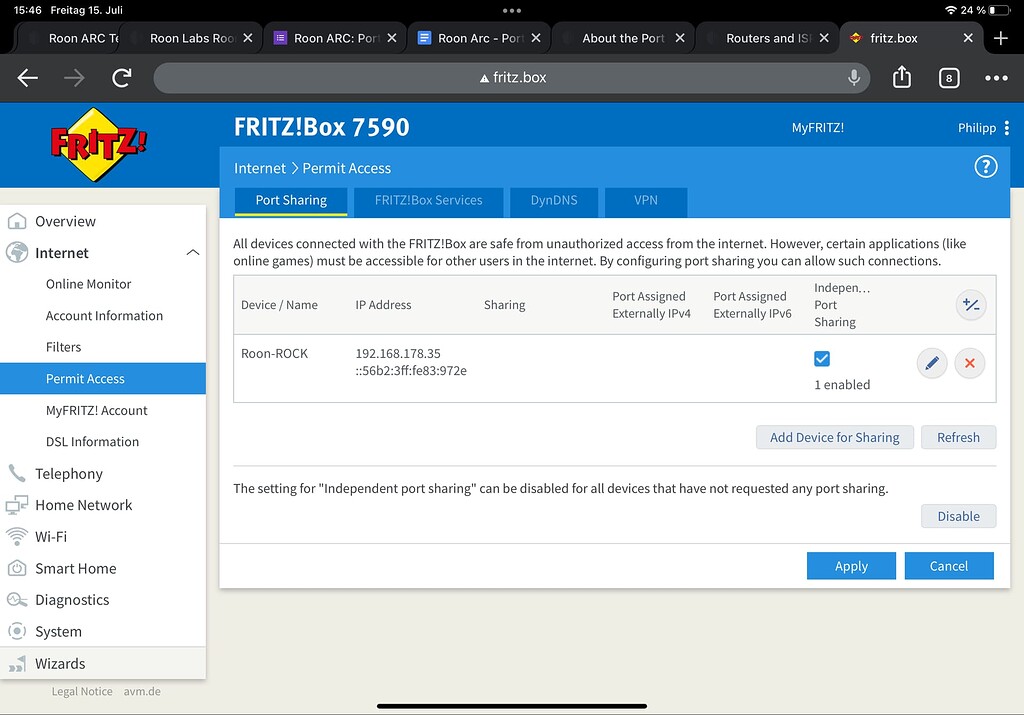The width and height of the screenshot is (1024, 715).
Task: Open the DynDNS tab
Action: (x=554, y=200)
